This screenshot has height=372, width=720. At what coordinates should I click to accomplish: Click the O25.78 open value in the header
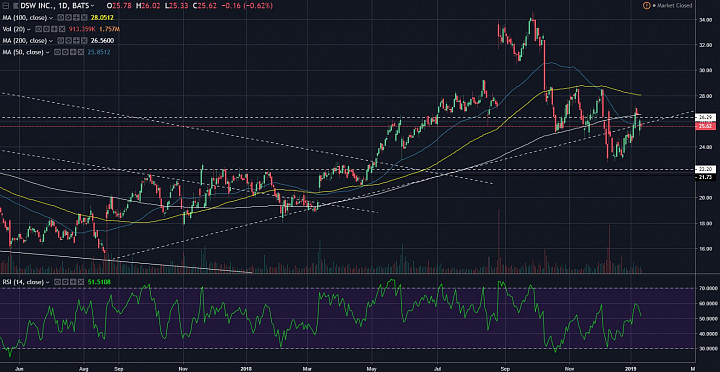[118, 6]
